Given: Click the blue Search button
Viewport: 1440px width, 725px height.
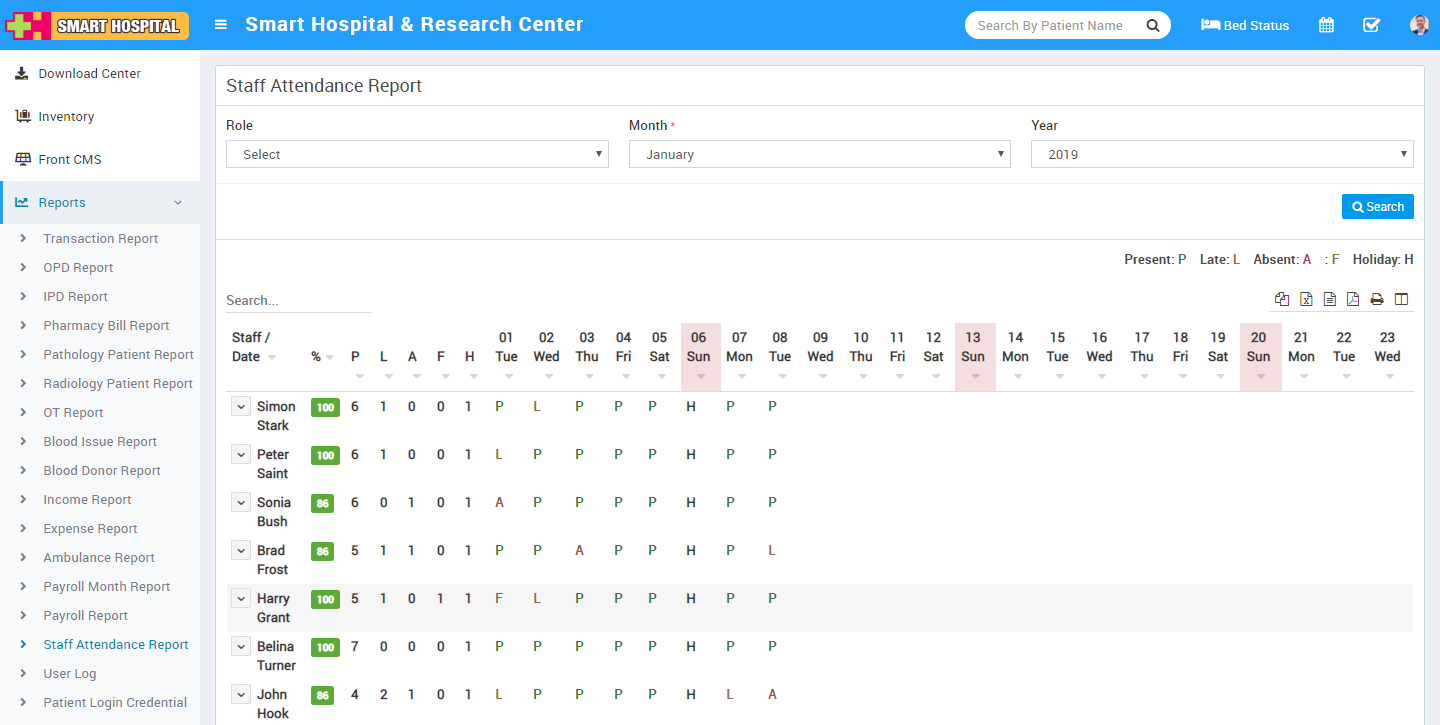Looking at the screenshot, I should [x=1377, y=206].
